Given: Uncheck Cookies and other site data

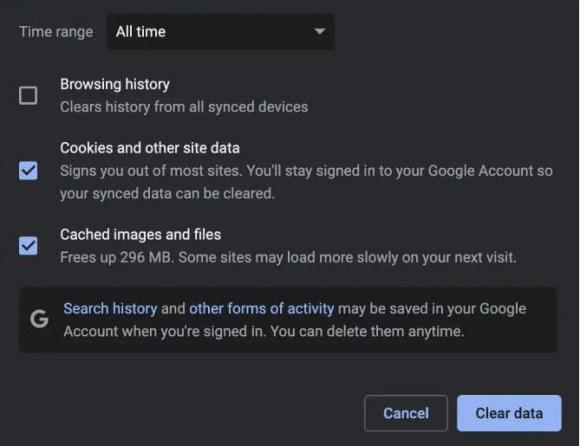Looking at the screenshot, I should pyautogui.click(x=28, y=170).
